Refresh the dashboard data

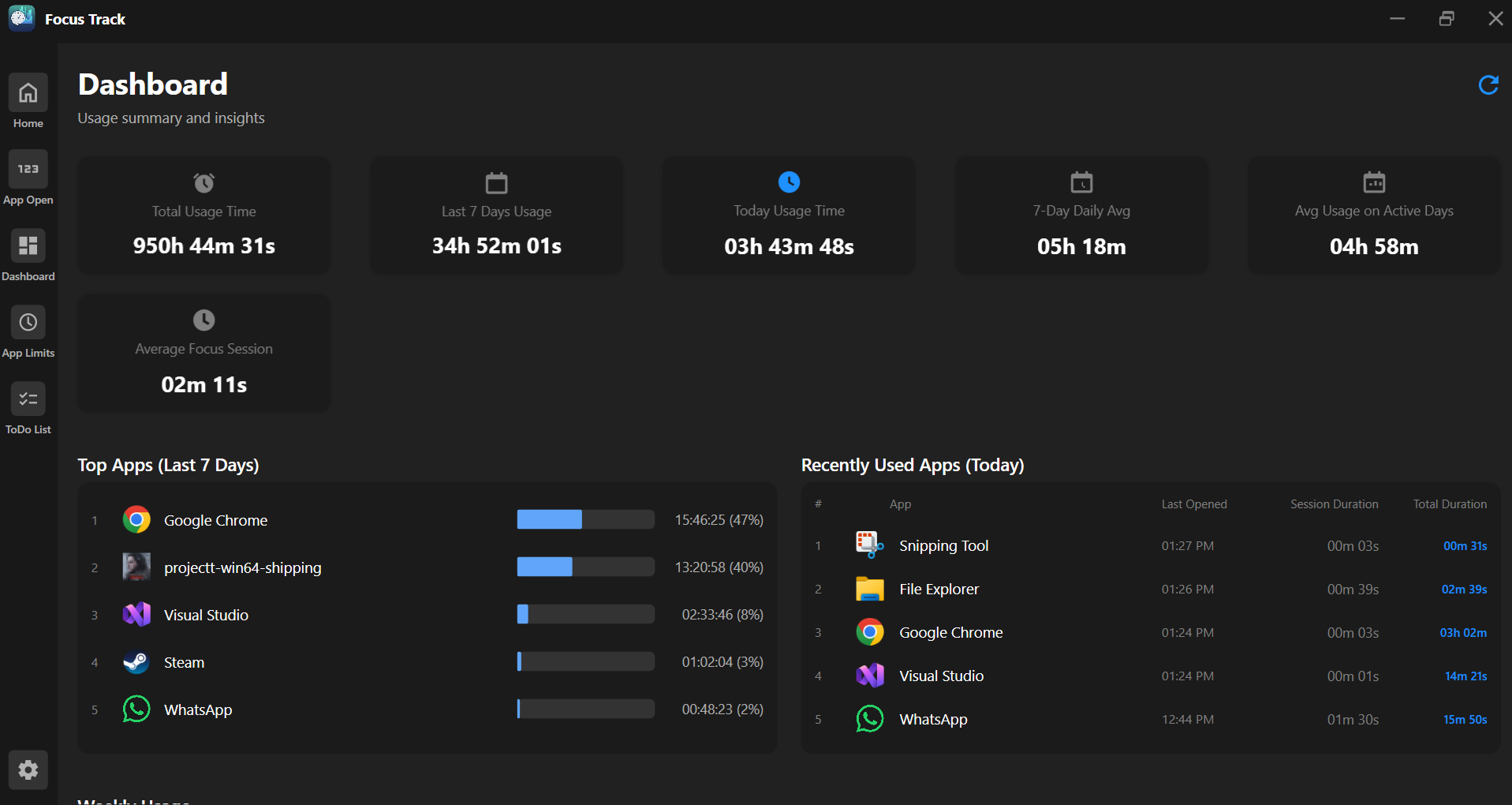click(x=1488, y=85)
